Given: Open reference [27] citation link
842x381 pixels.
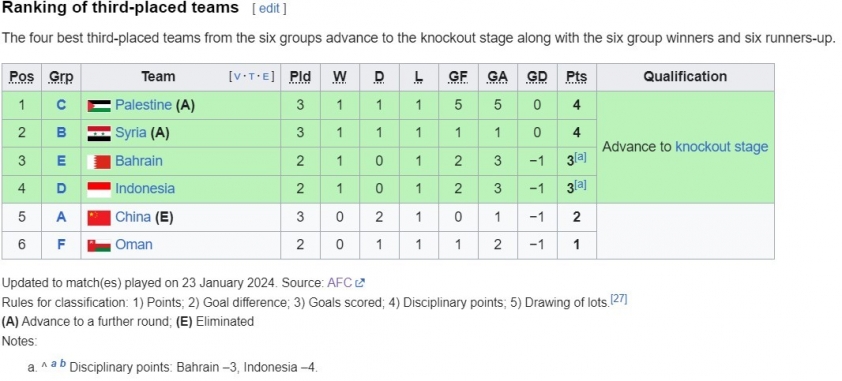Looking at the screenshot, I should 619,299.
